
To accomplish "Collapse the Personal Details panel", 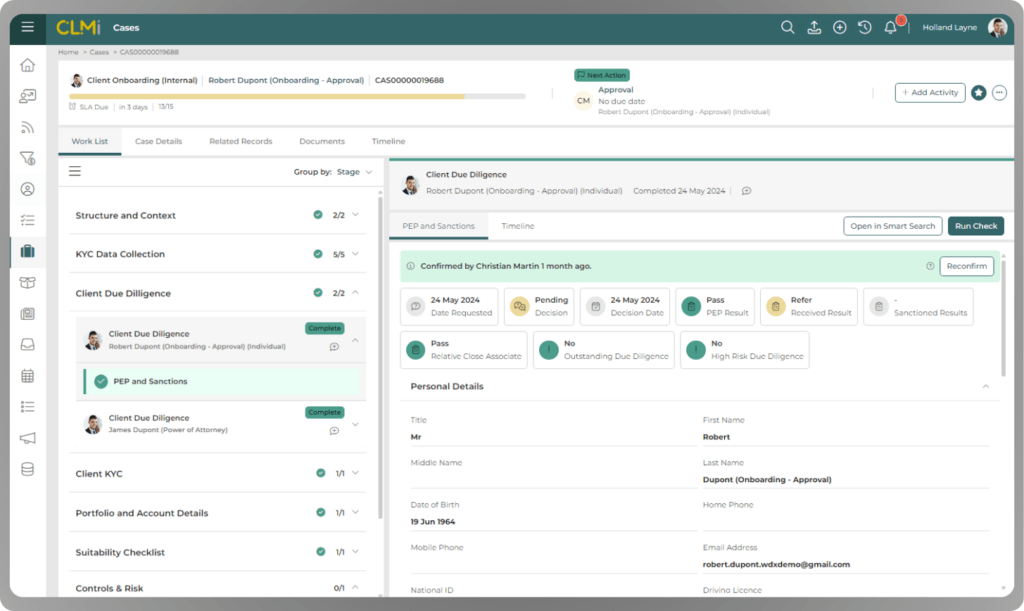I will tap(985, 386).
